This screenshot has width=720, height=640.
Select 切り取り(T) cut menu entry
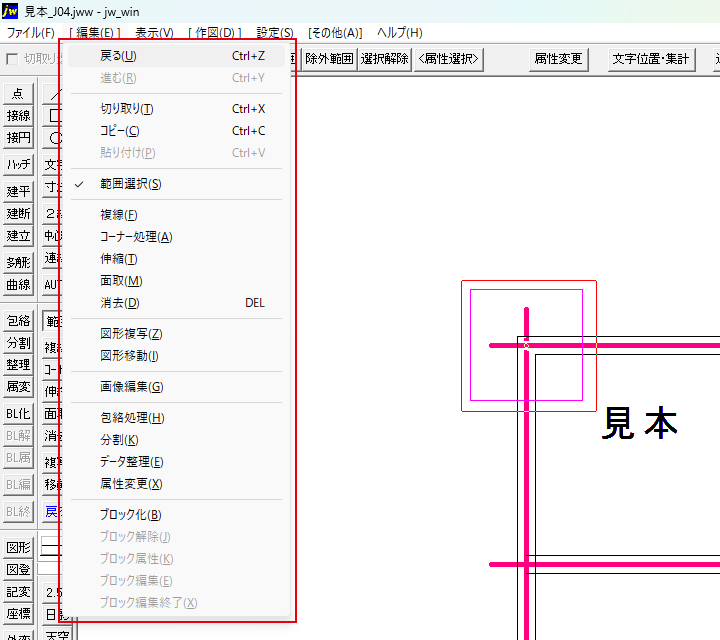pyautogui.click(x=176, y=109)
